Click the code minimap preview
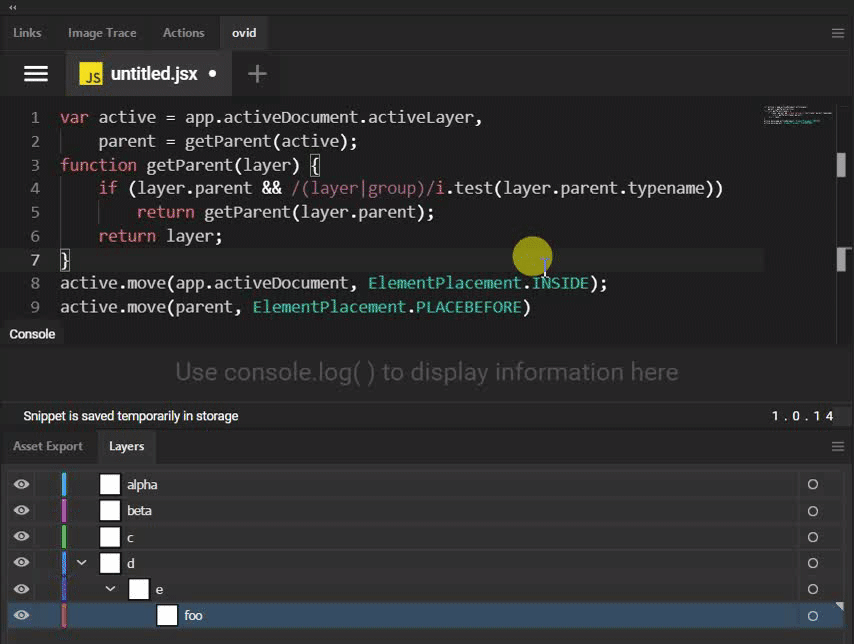 click(798, 115)
